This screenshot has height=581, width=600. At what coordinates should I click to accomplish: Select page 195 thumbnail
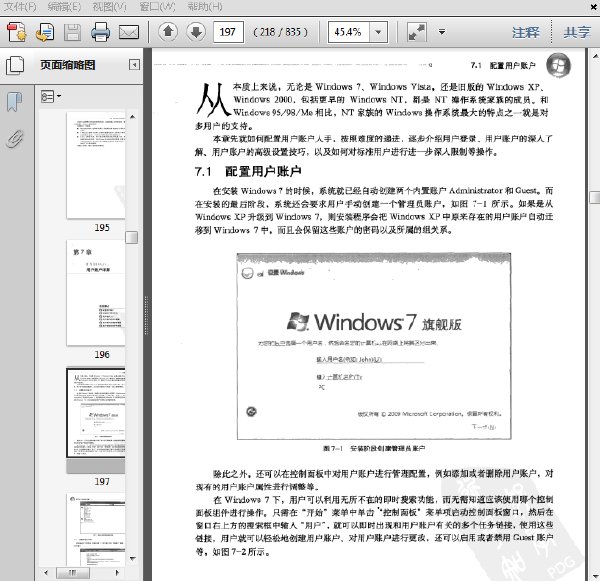pos(96,165)
